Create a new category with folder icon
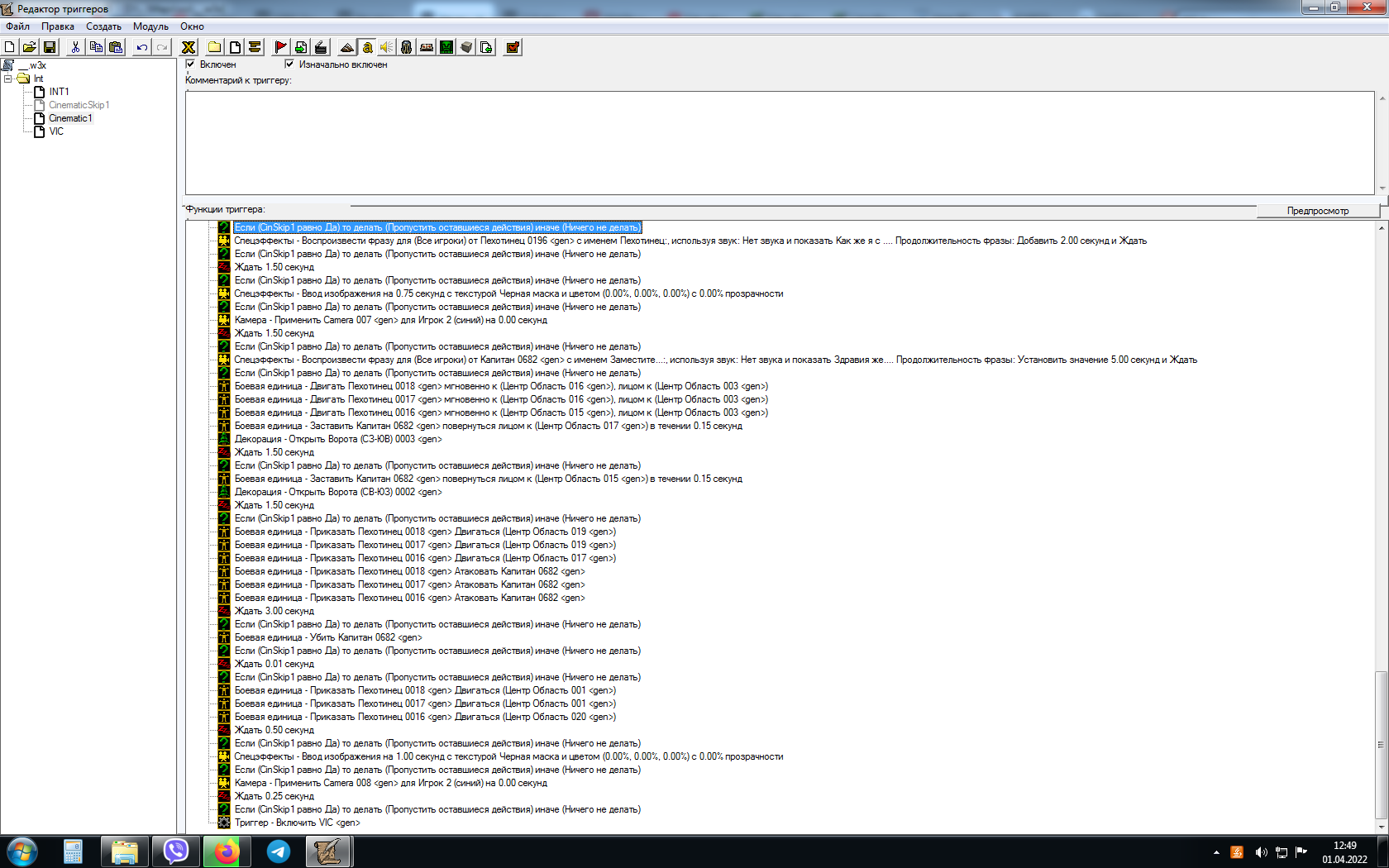This screenshot has width=1389, height=868. tap(215, 47)
